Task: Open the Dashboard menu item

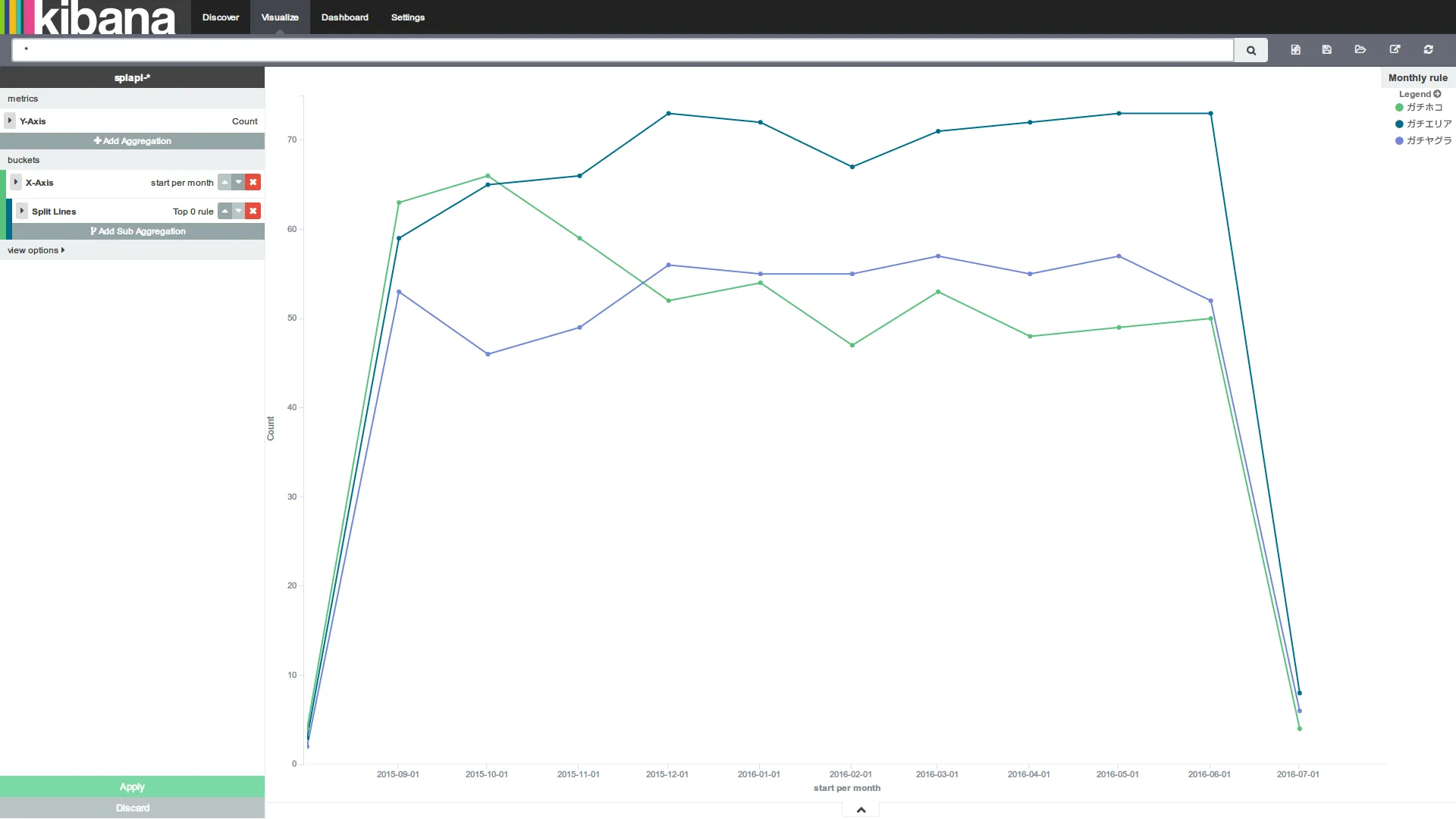Action: 344,17
